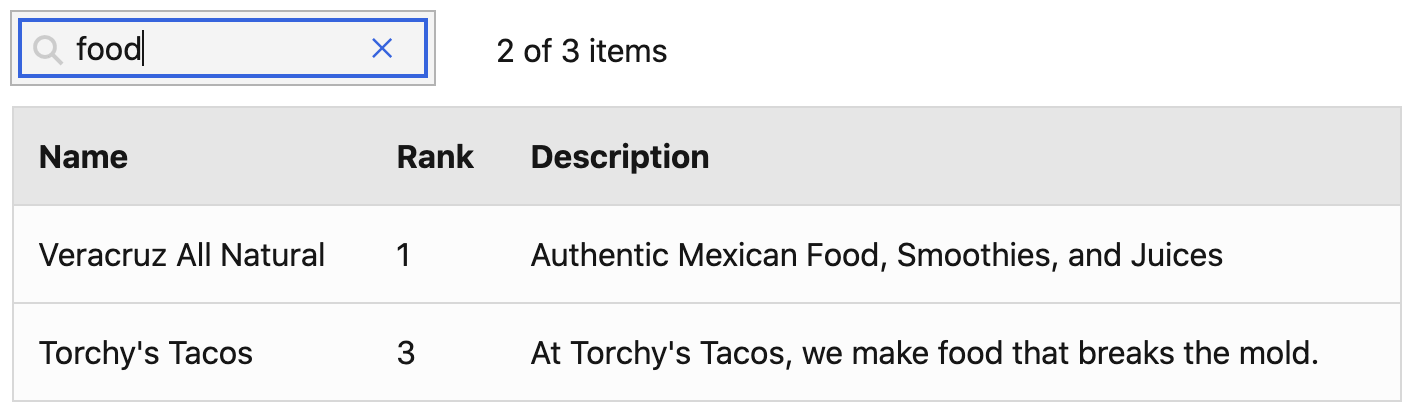Click rank 1 cell for Veracruz
Image resolution: width=1414 pixels, height=414 pixels.
[x=404, y=255]
